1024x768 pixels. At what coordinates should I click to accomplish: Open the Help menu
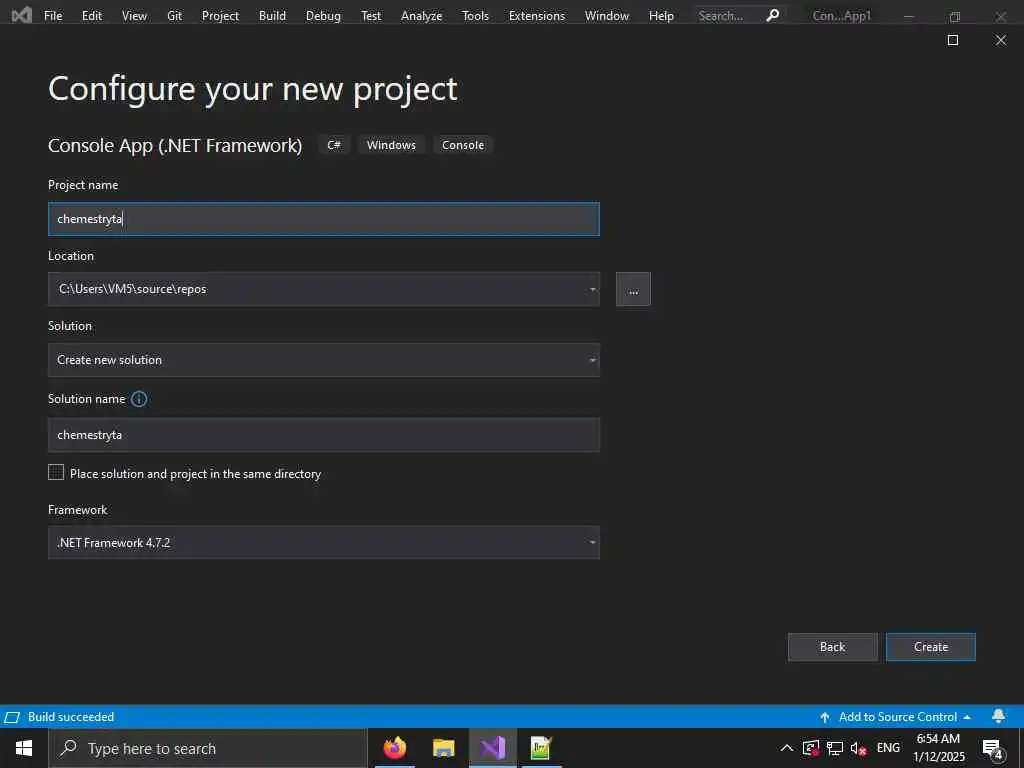tap(661, 16)
